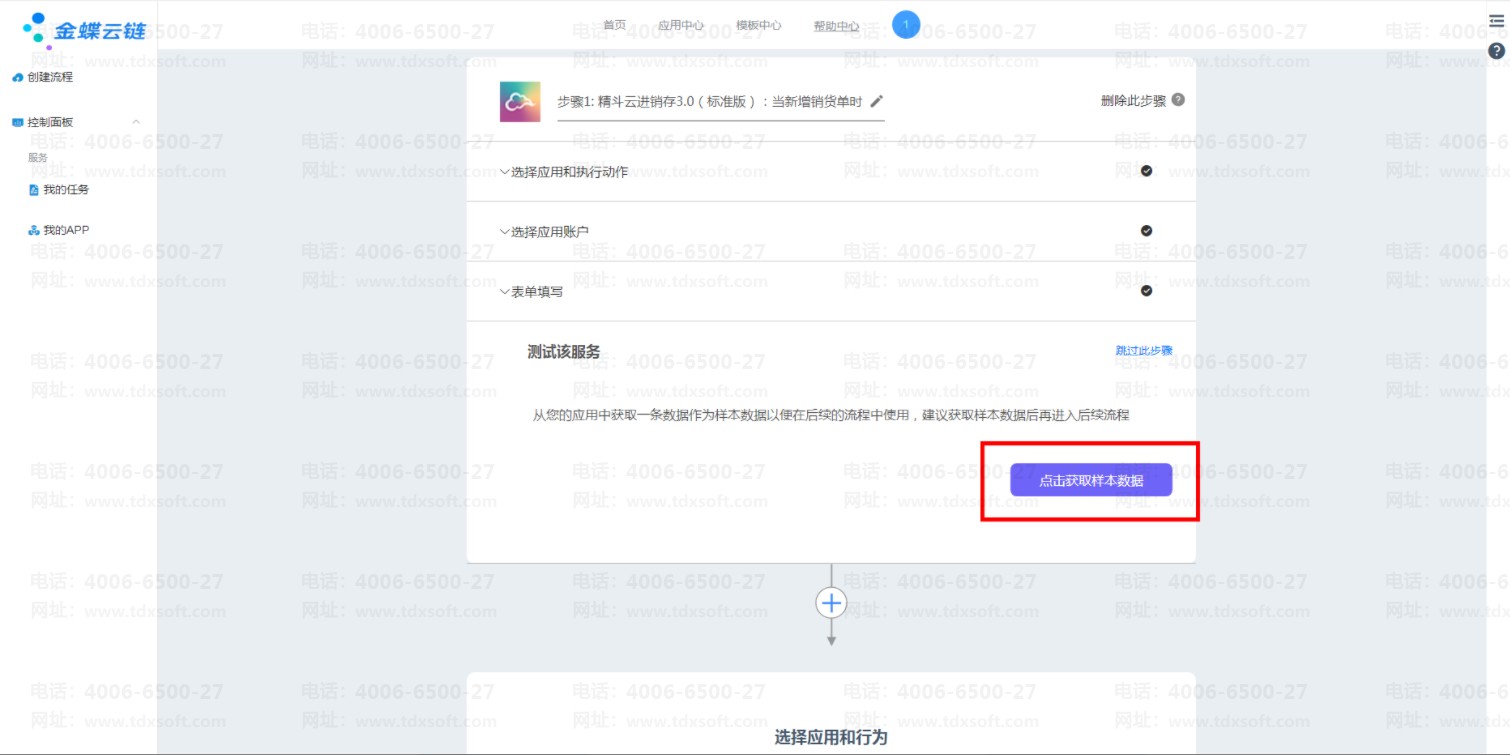Click the dark question mark help icon
The image size is (1510, 755).
[x=1496, y=51]
